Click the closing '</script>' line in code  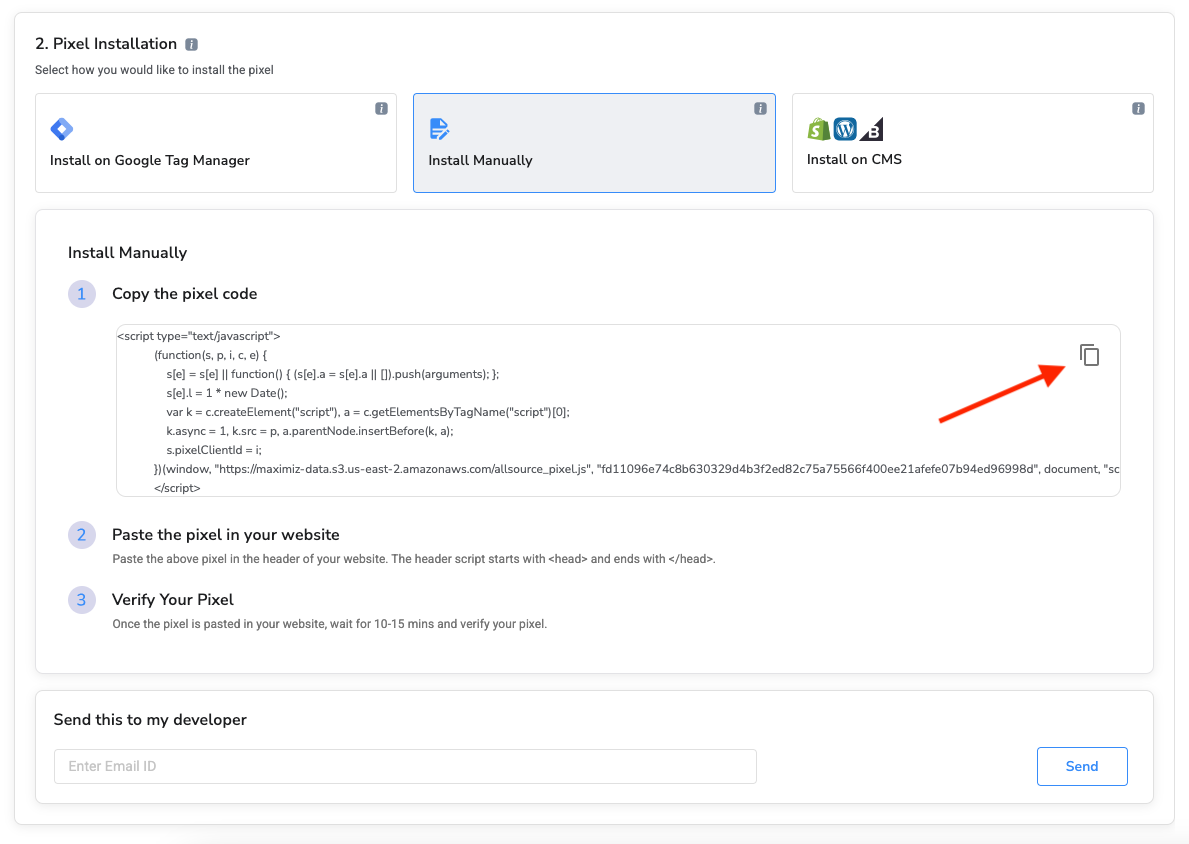click(177, 488)
